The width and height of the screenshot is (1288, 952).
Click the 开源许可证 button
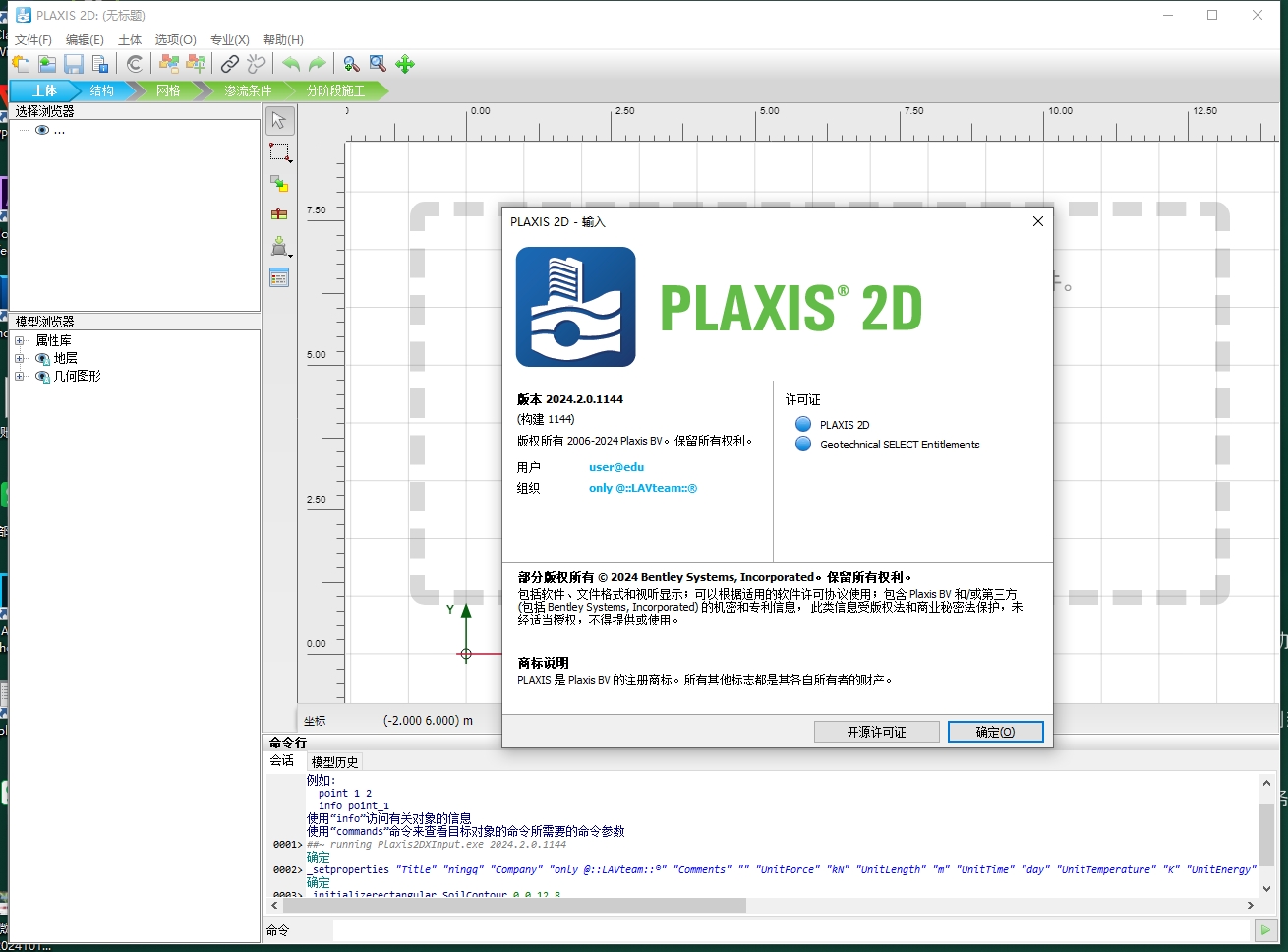pyautogui.click(x=876, y=731)
